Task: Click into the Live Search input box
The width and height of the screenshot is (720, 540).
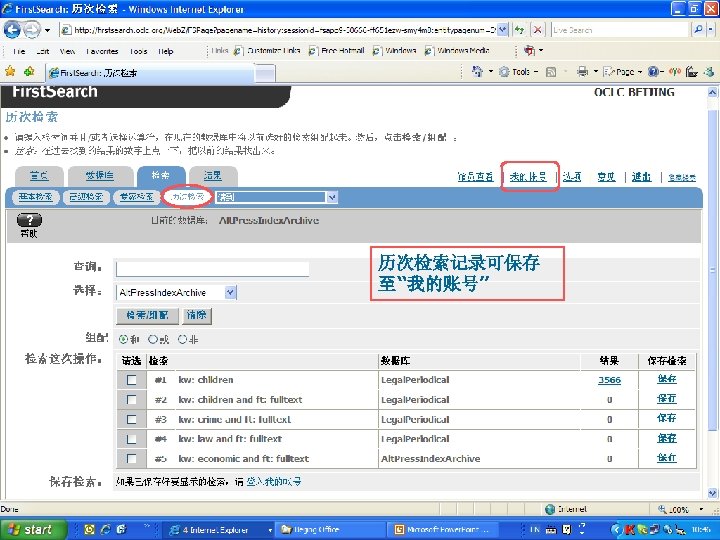Action: click(620, 30)
